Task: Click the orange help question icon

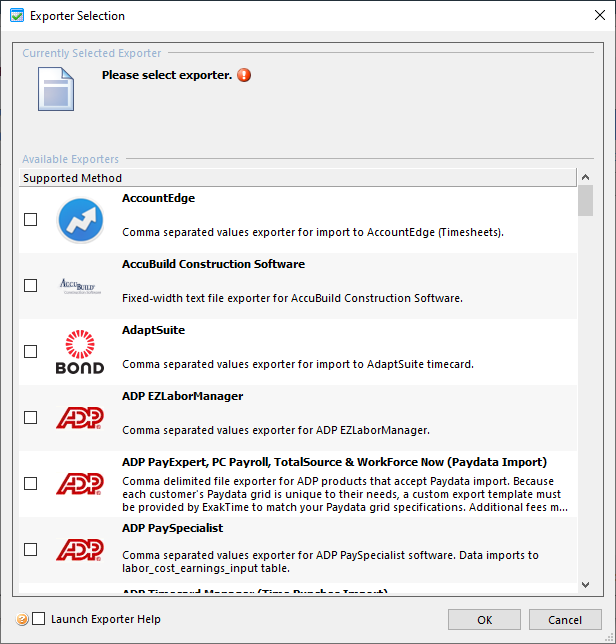Action: 22,619
